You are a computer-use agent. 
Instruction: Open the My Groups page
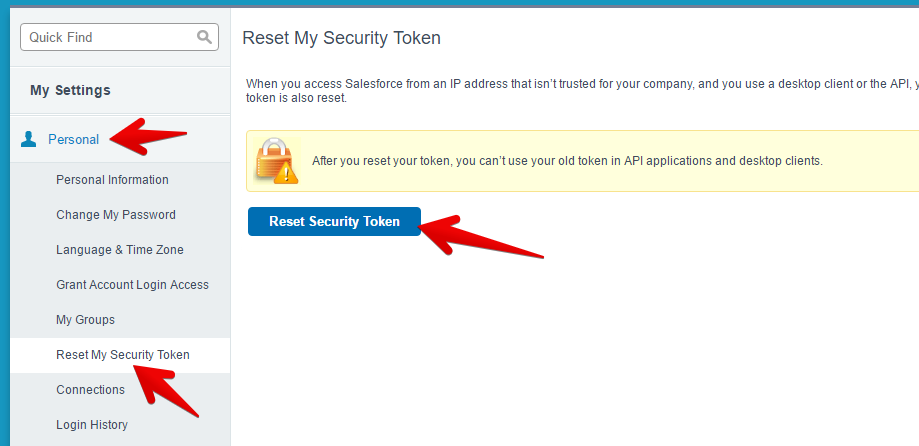[85, 320]
